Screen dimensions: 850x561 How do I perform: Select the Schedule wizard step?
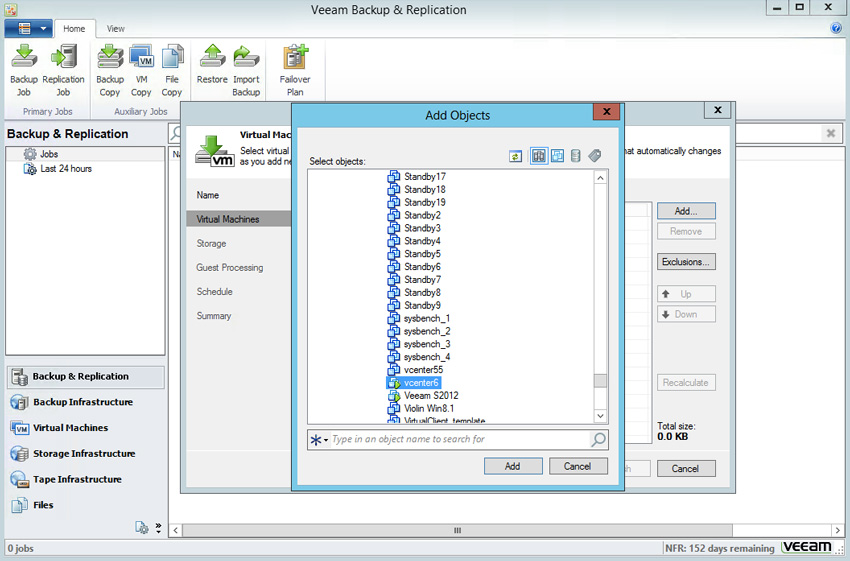click(x=215, y=292)
